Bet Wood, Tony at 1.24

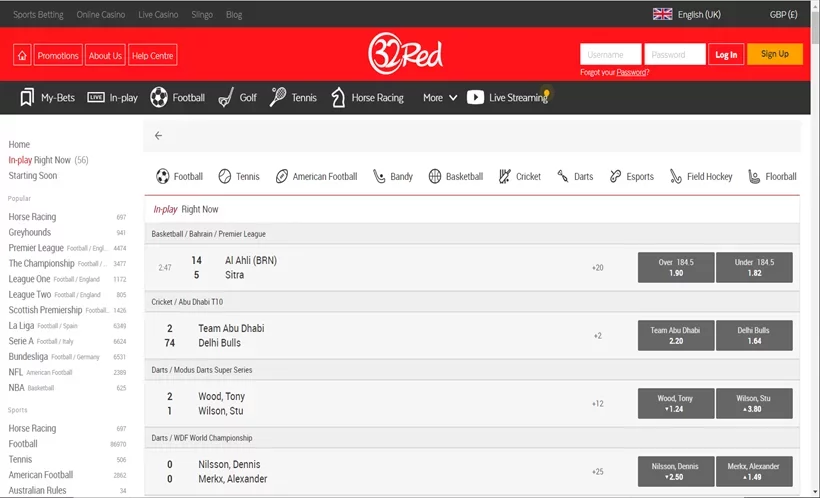[676, 403]
